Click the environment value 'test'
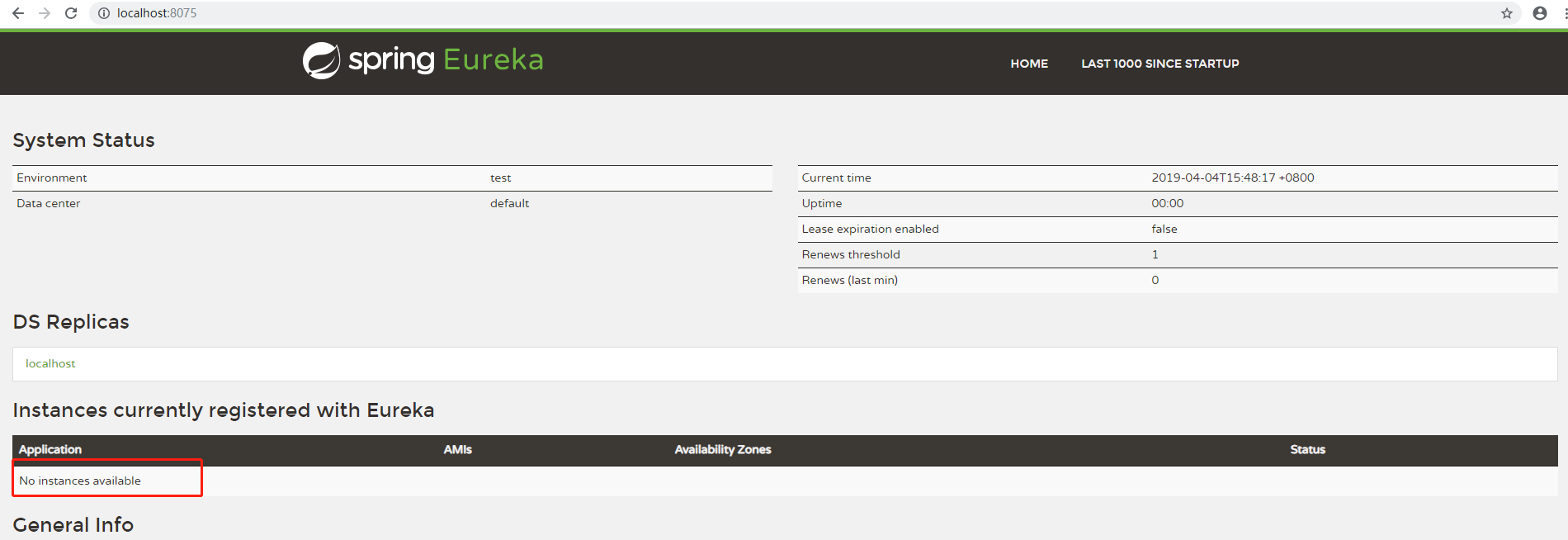This screenshot has width=1568, height=540. pos(501,178)
